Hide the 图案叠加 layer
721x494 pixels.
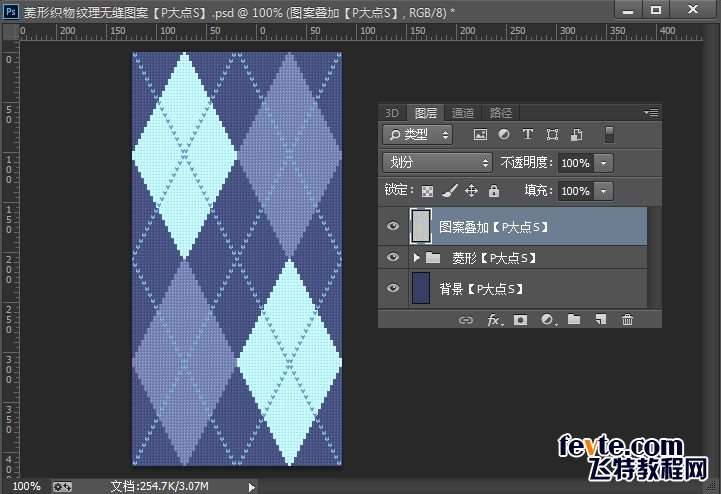(x=392, y=226)
